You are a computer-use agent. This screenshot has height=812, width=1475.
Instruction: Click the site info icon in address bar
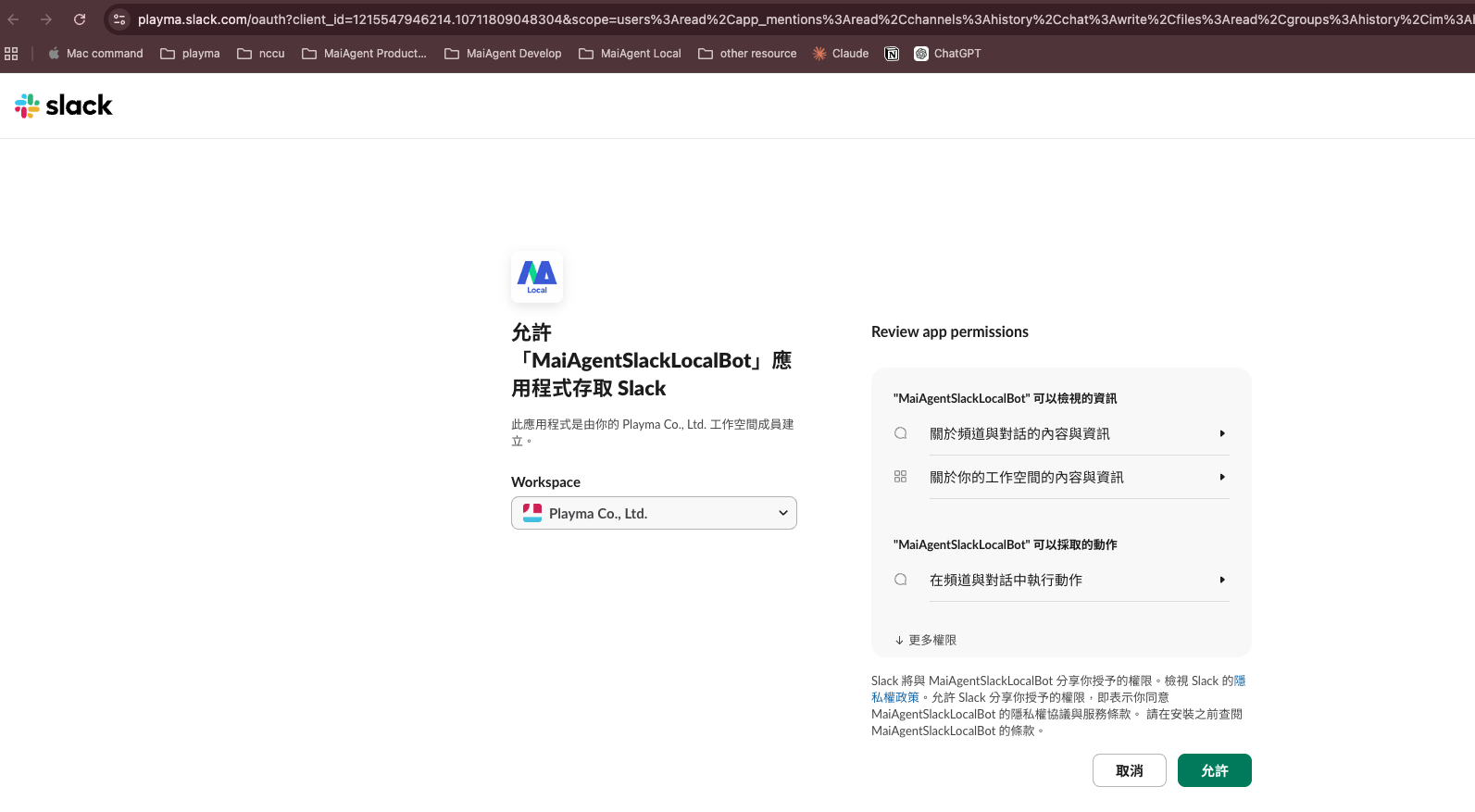tap(119, 19)
